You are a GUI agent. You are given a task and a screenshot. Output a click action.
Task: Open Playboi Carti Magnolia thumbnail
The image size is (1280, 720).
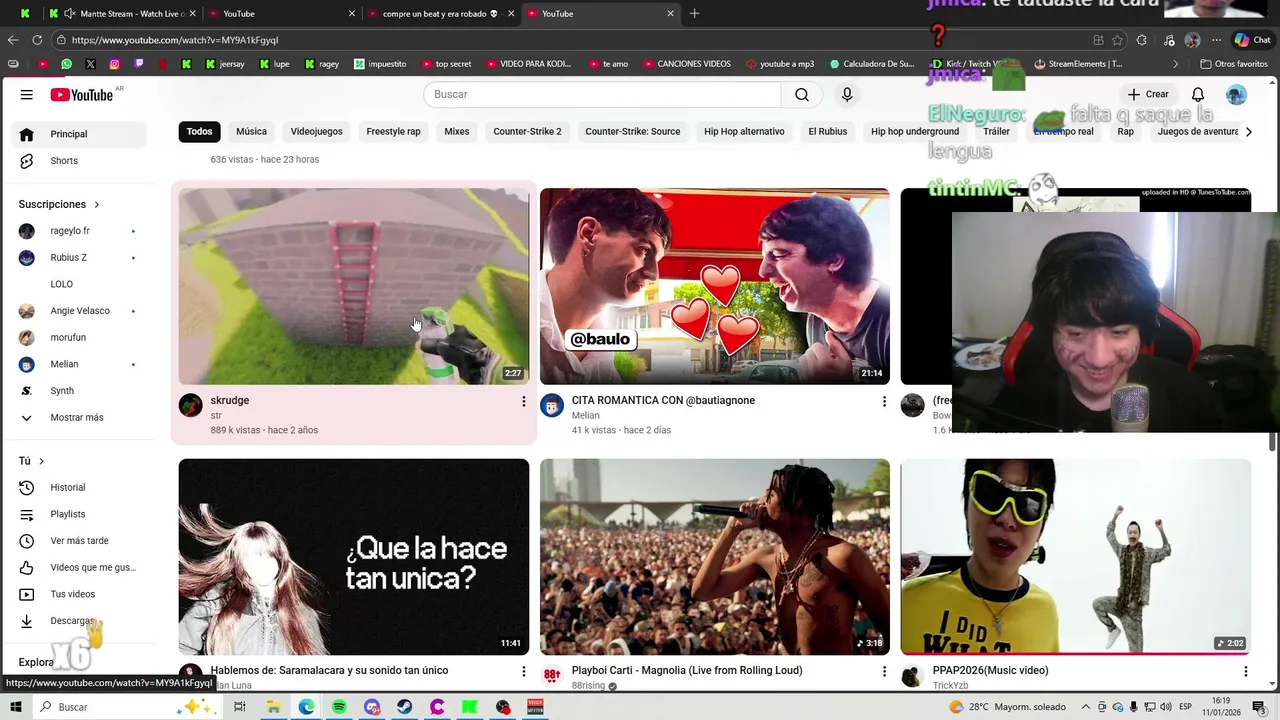tap(715, 557)
